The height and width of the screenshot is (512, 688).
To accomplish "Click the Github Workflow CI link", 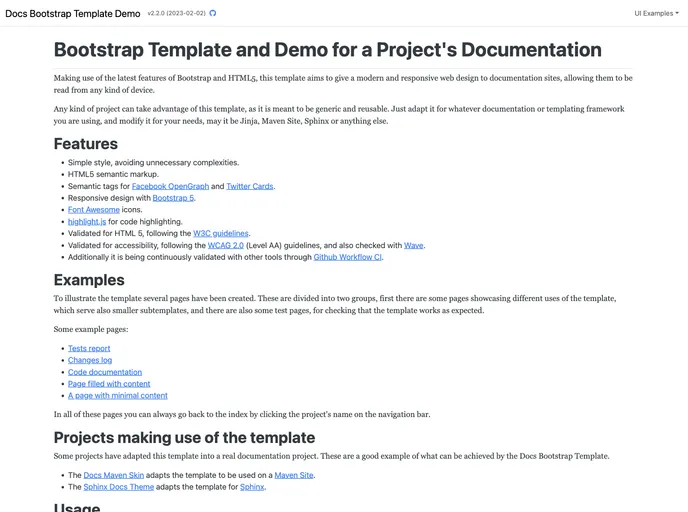I will point(348,257).
